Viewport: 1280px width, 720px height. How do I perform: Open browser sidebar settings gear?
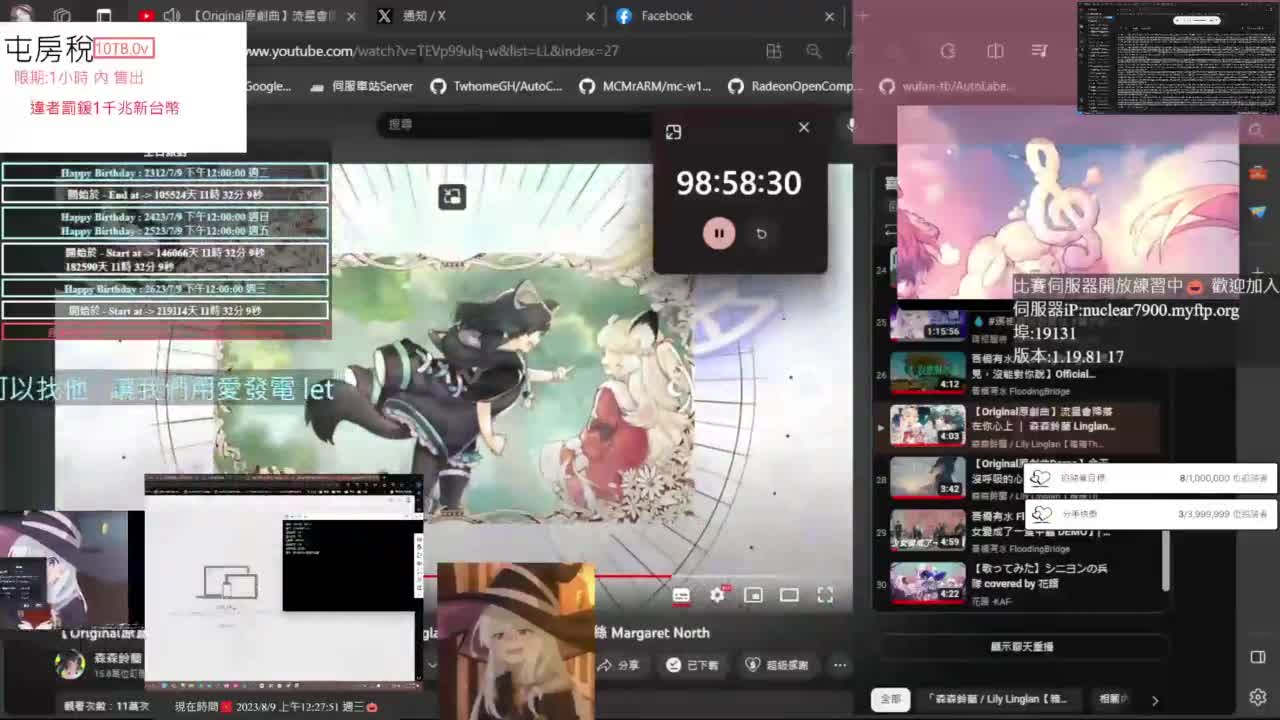[x=1258, y=697]
